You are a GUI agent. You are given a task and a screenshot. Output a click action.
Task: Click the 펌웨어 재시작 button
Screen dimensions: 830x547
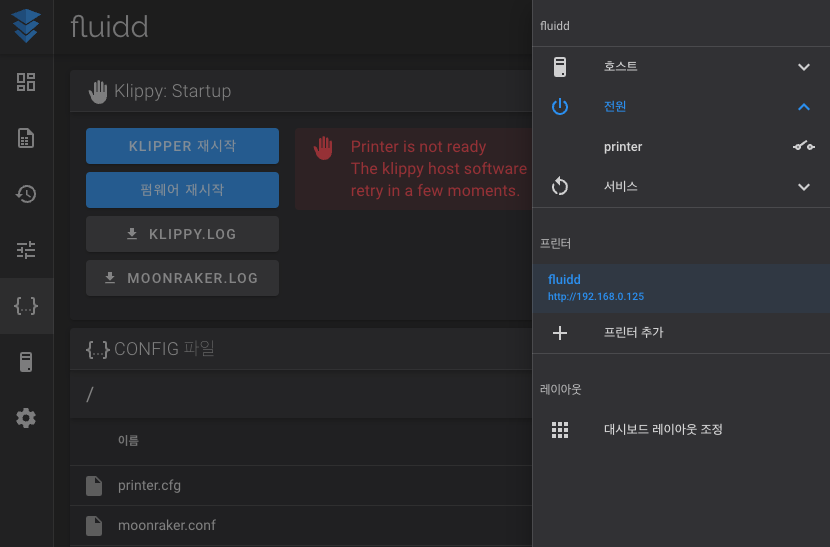[x=182, y=190]
